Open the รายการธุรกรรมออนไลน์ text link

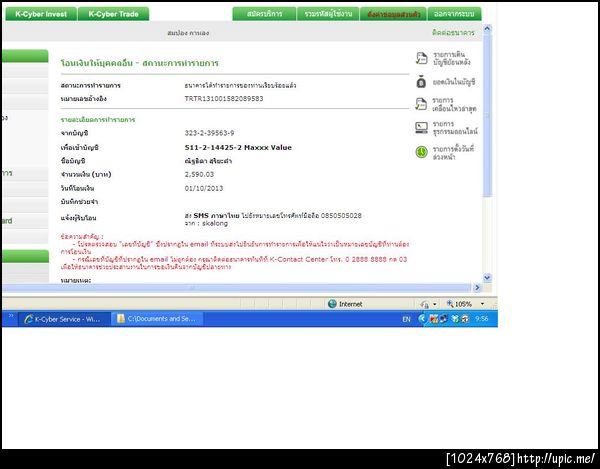(x=455, y=128)
